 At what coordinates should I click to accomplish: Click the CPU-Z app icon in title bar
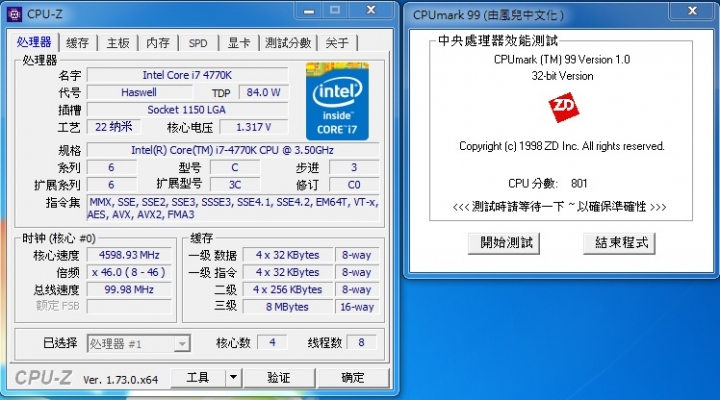15,14
